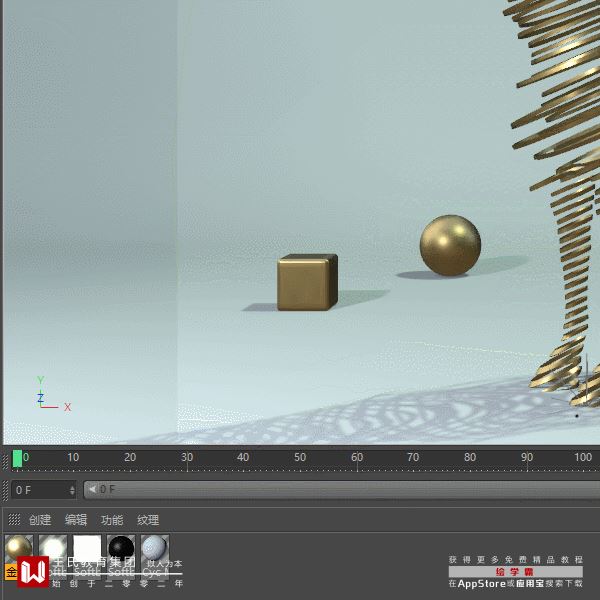Jump to frame 60 on the timeline ruler
Screen dimensions: 600x600
pyautogui.click(x=357, y=457)
